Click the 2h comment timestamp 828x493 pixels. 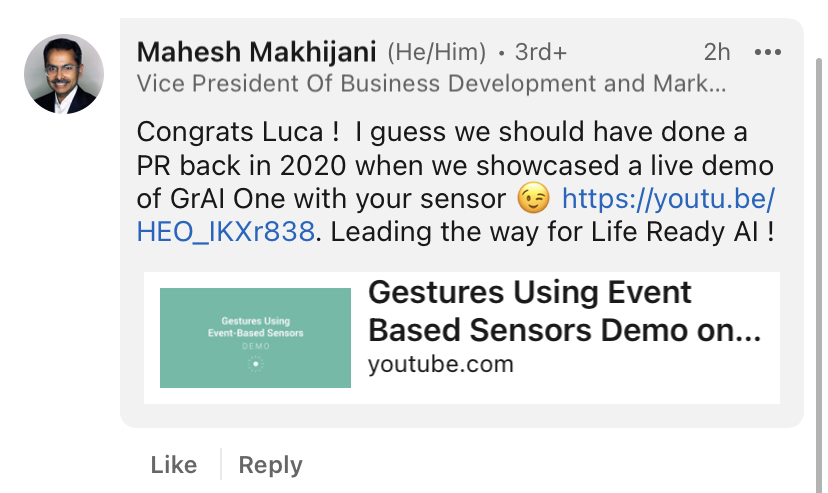click(716, 52)
